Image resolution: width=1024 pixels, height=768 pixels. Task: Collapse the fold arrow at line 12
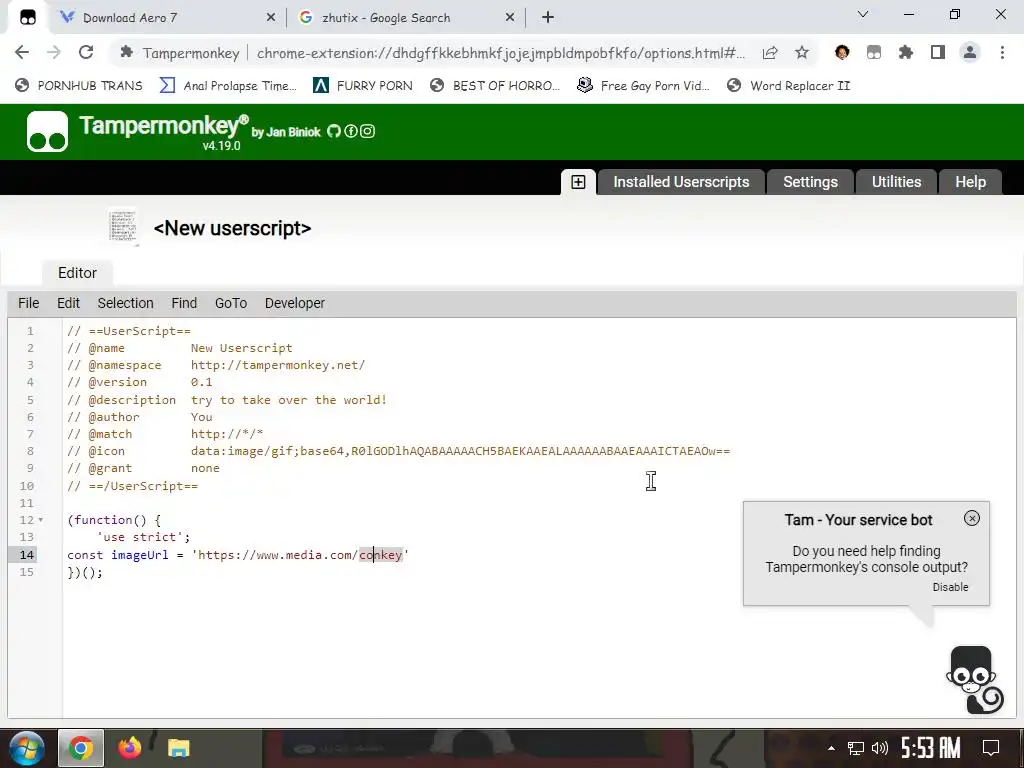point(40,520)
